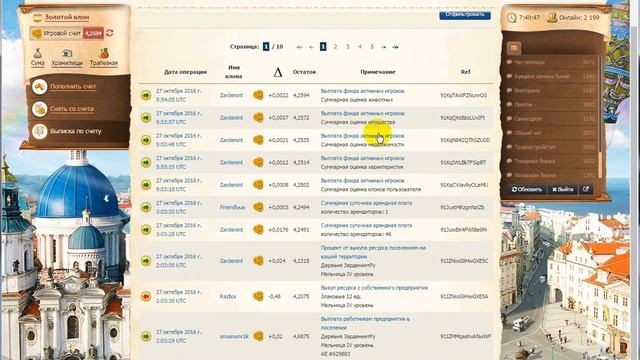Go to the next page arrow

(x=384, y=47)
